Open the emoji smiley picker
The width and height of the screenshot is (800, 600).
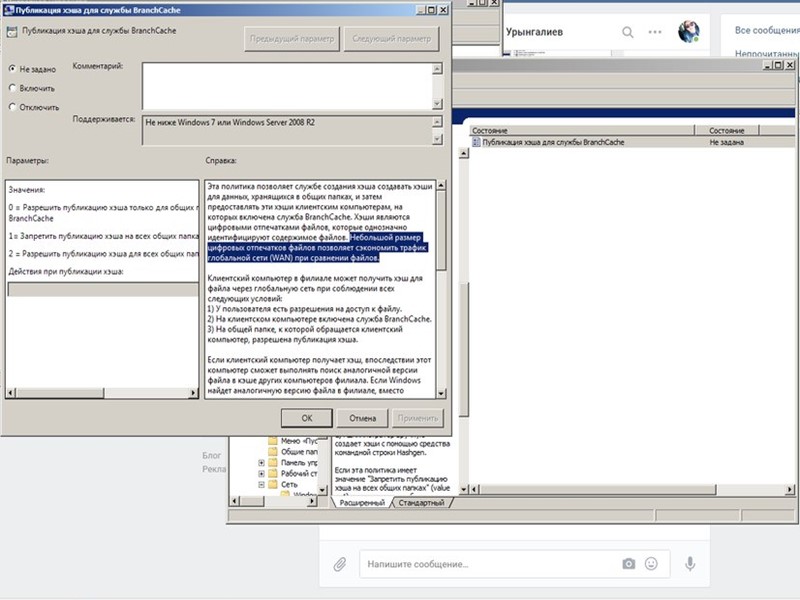[x=651, y=564]
